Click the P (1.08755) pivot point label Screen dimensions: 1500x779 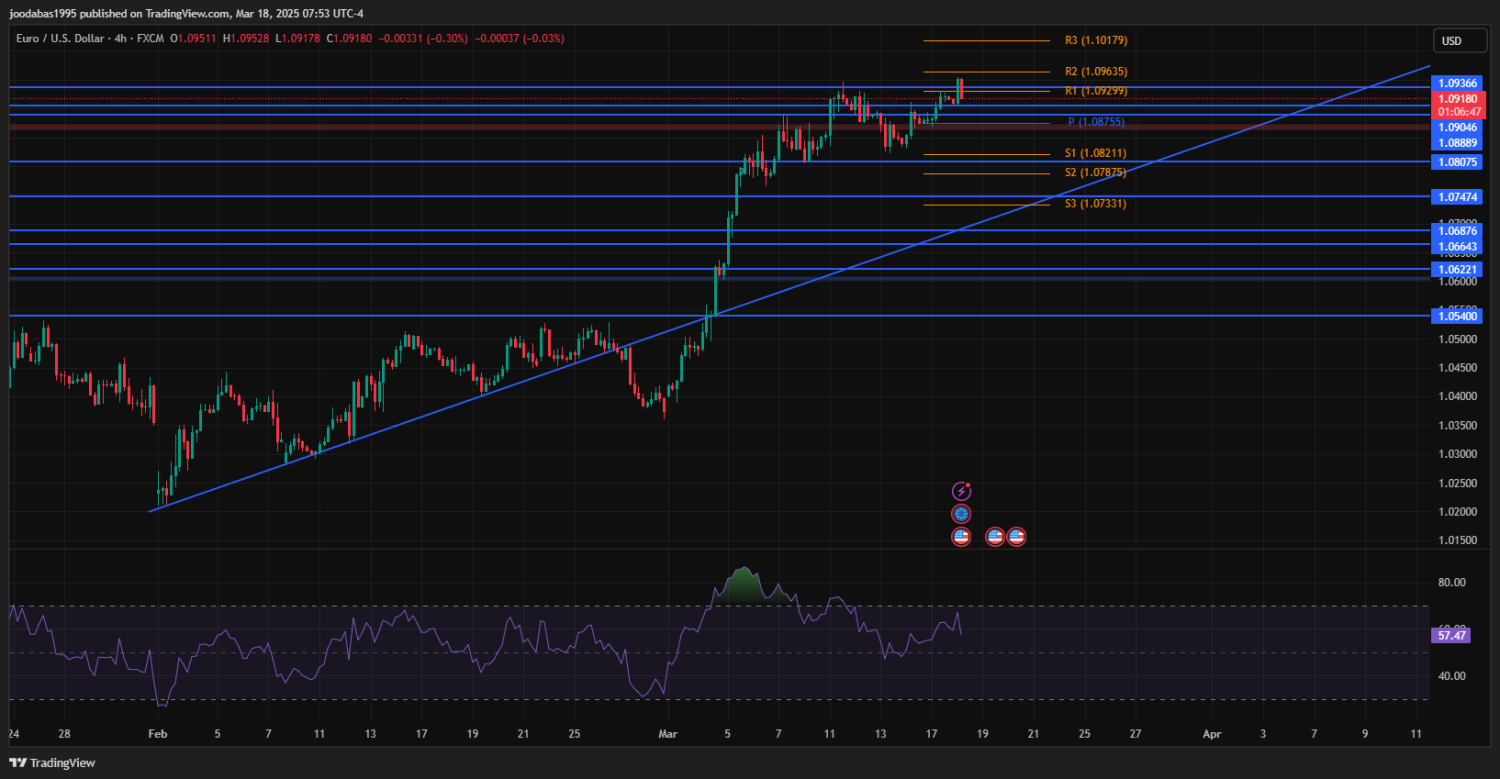(x=1096, y=122)
